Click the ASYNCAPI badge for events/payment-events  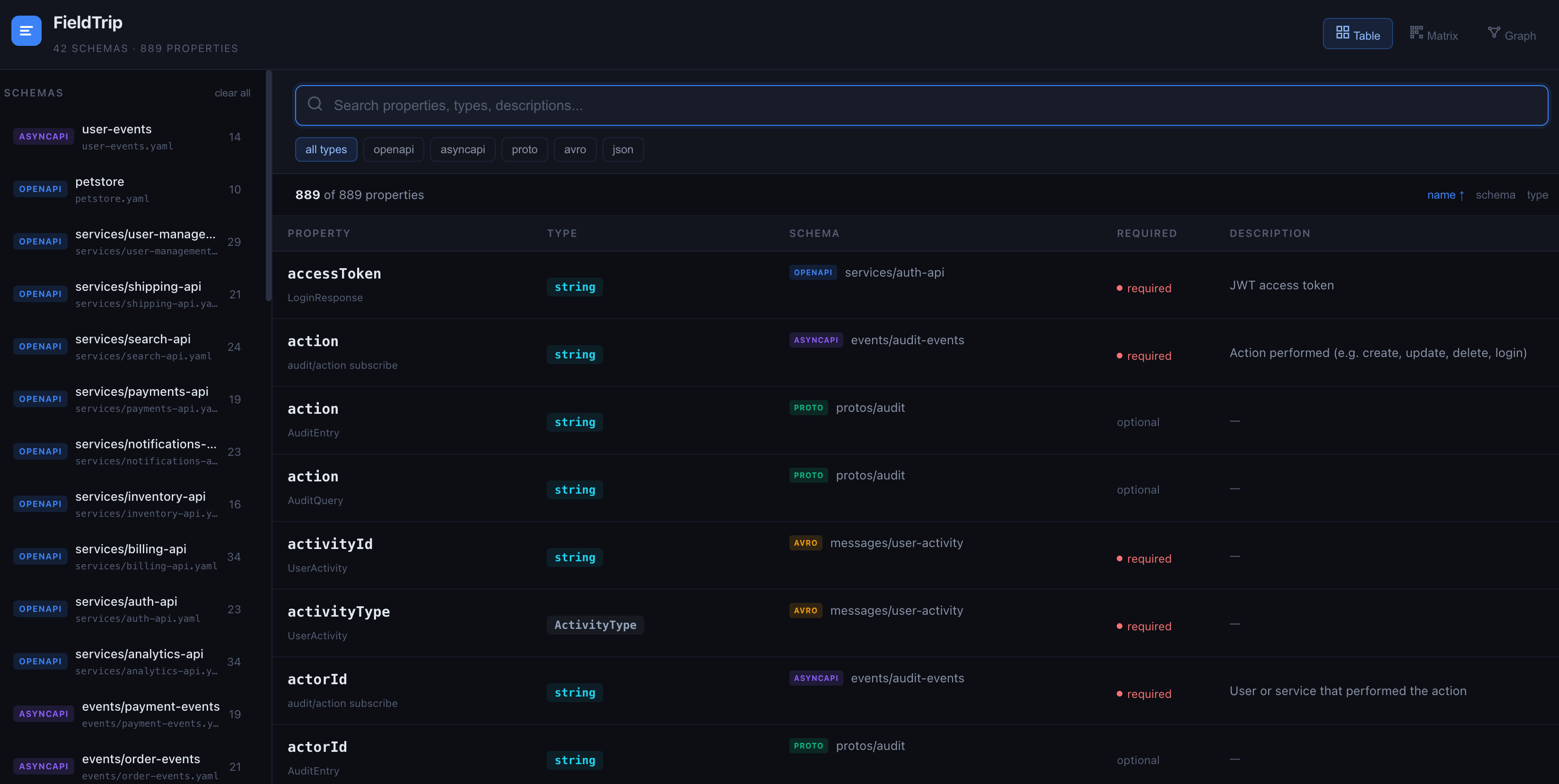43,714
